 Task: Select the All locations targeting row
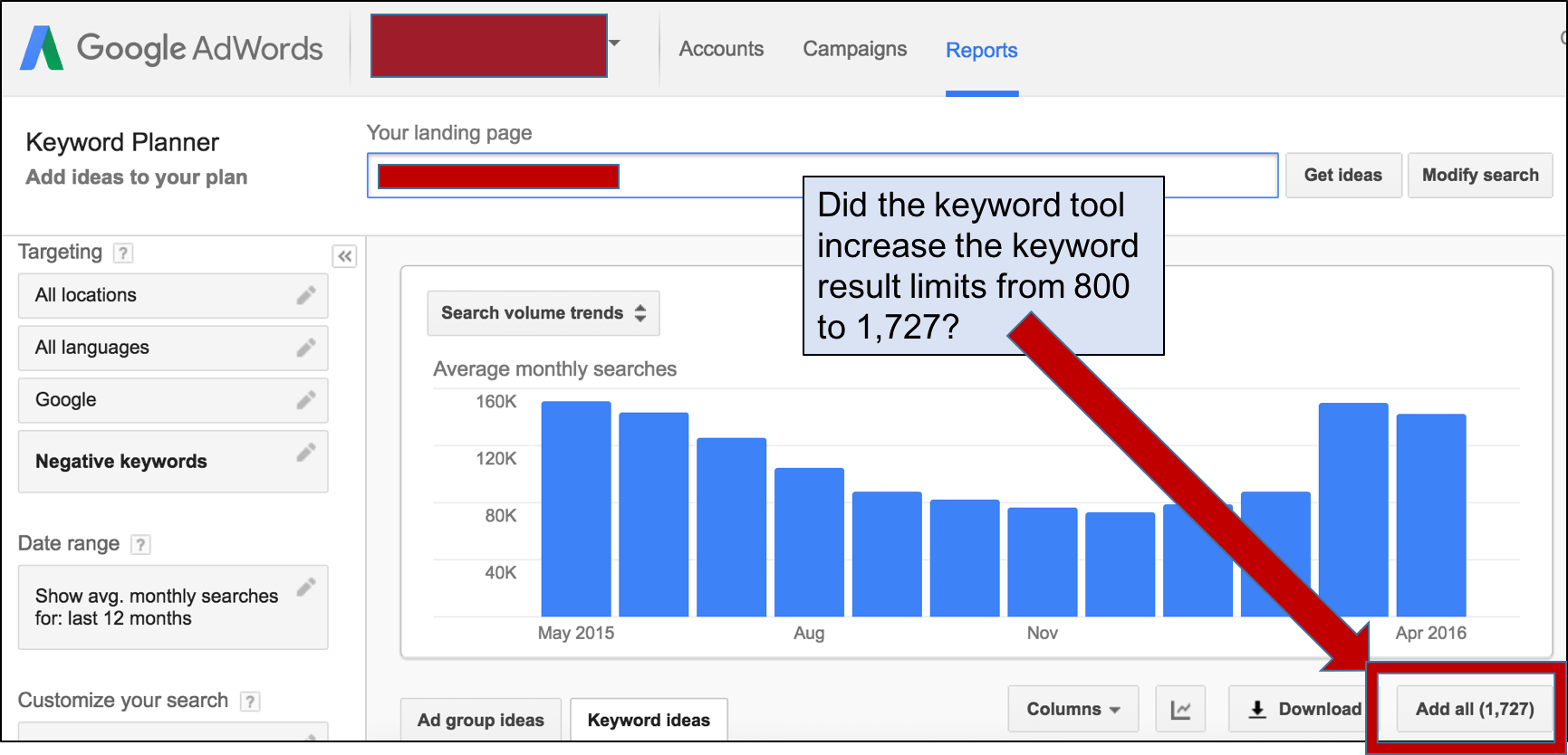point(173,295)
